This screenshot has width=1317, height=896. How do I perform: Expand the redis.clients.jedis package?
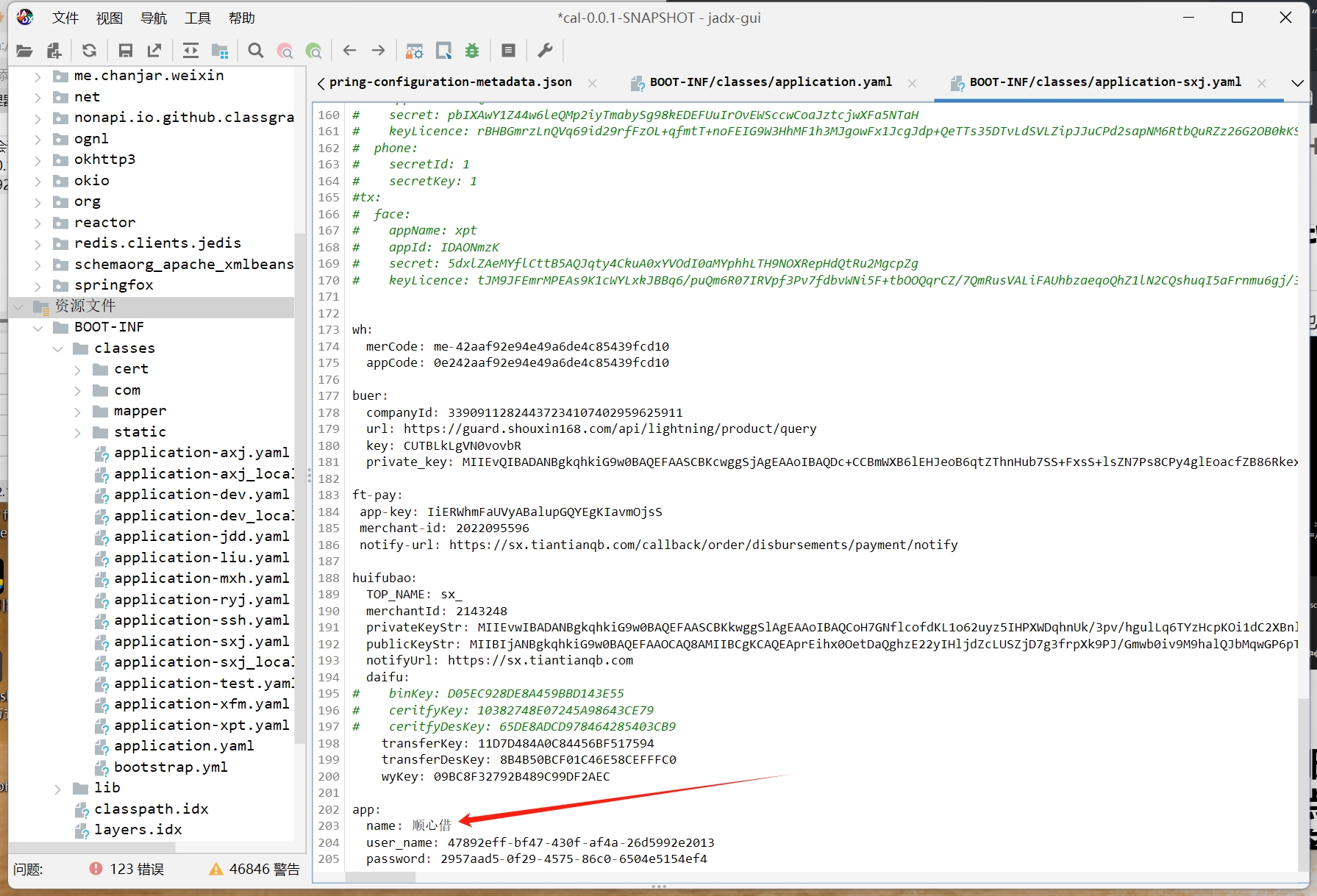coord(38,243)
